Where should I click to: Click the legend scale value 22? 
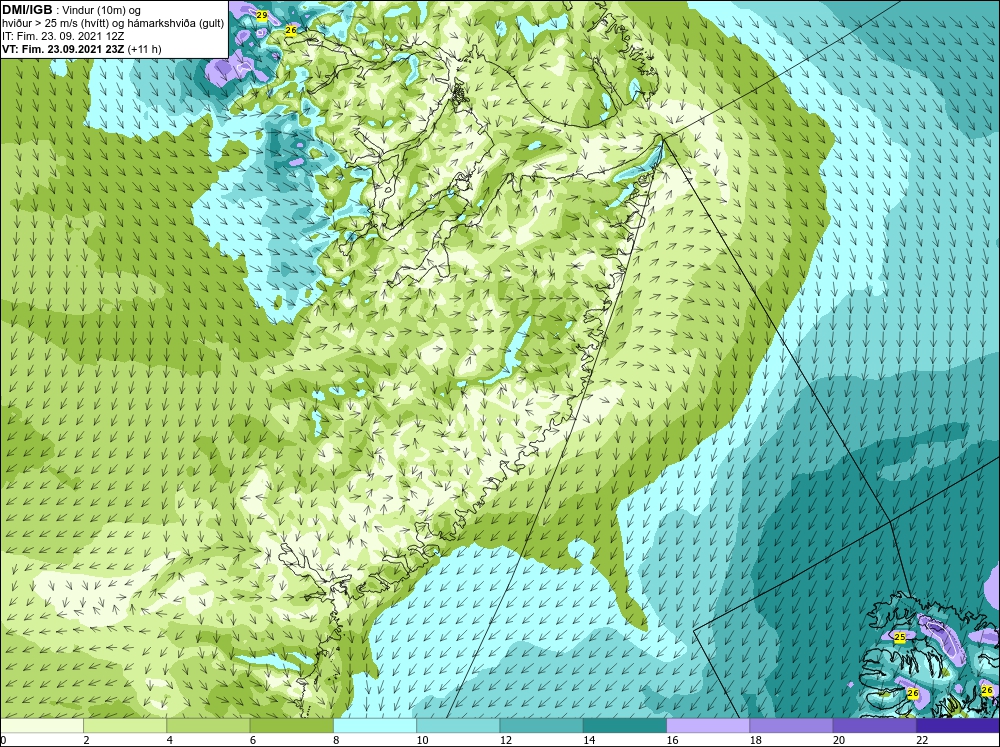click(x=922, y=739)
